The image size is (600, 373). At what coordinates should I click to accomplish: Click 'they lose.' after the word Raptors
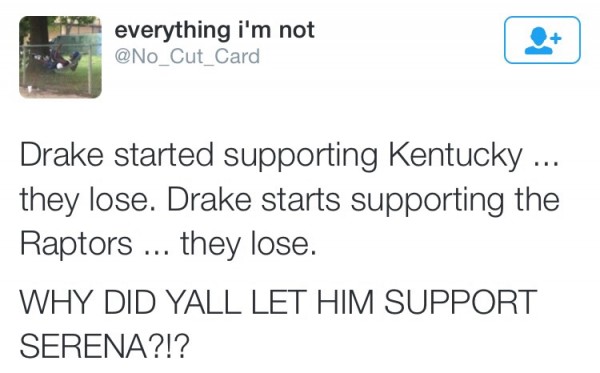(249, 244)
